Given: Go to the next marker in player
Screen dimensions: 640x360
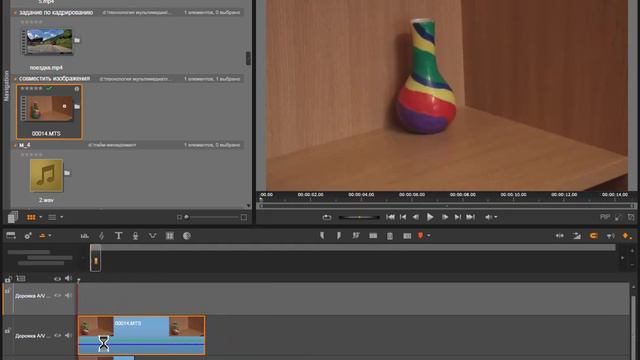Looking at the screenshot, I should [458, 217].
